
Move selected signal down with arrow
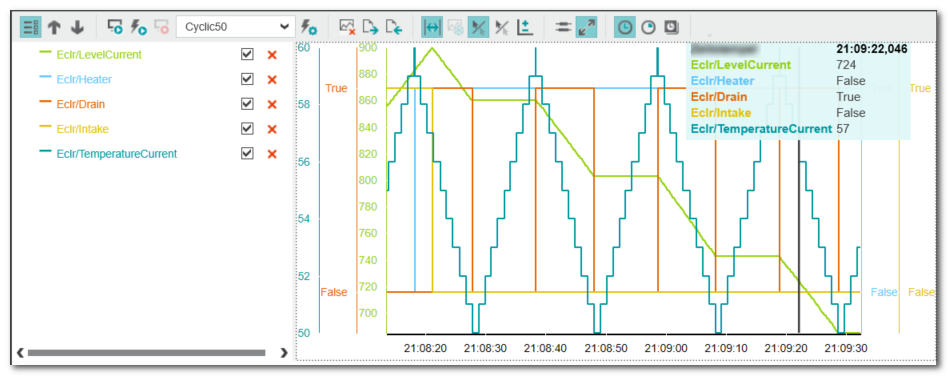click(x=77, y=27)
